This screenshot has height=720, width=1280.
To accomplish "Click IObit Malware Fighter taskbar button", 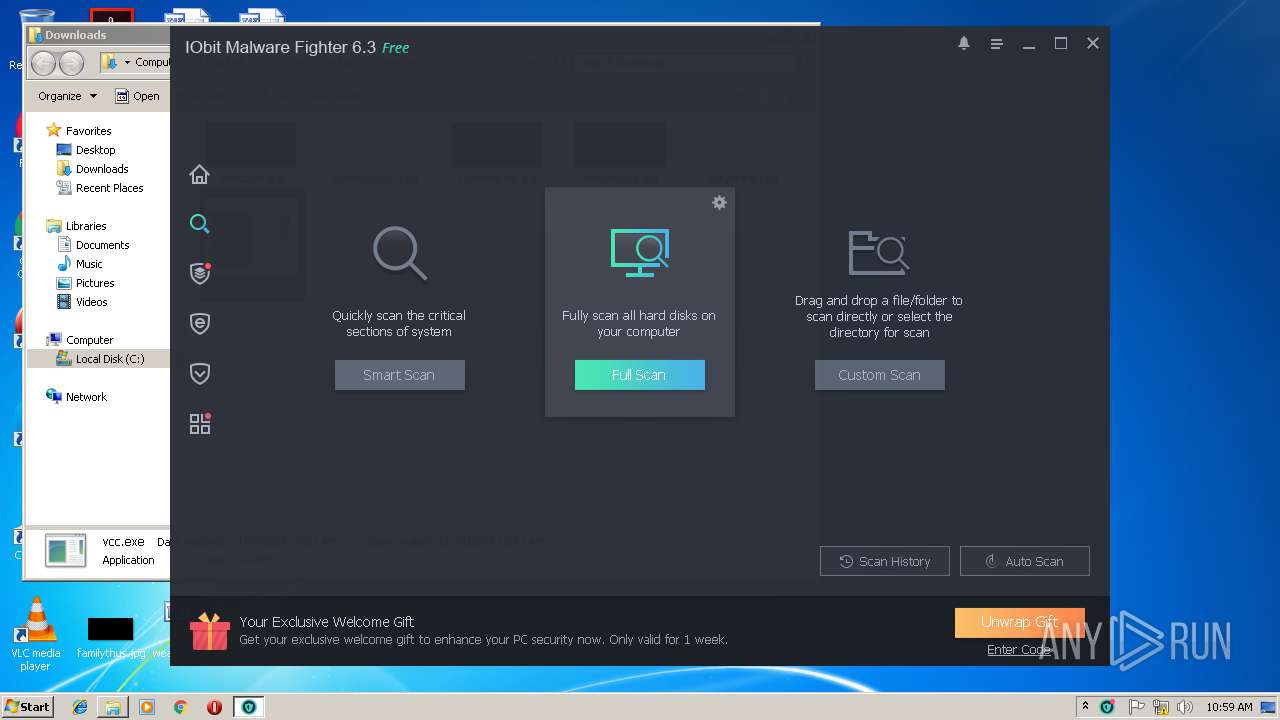I will click(248, 706).
